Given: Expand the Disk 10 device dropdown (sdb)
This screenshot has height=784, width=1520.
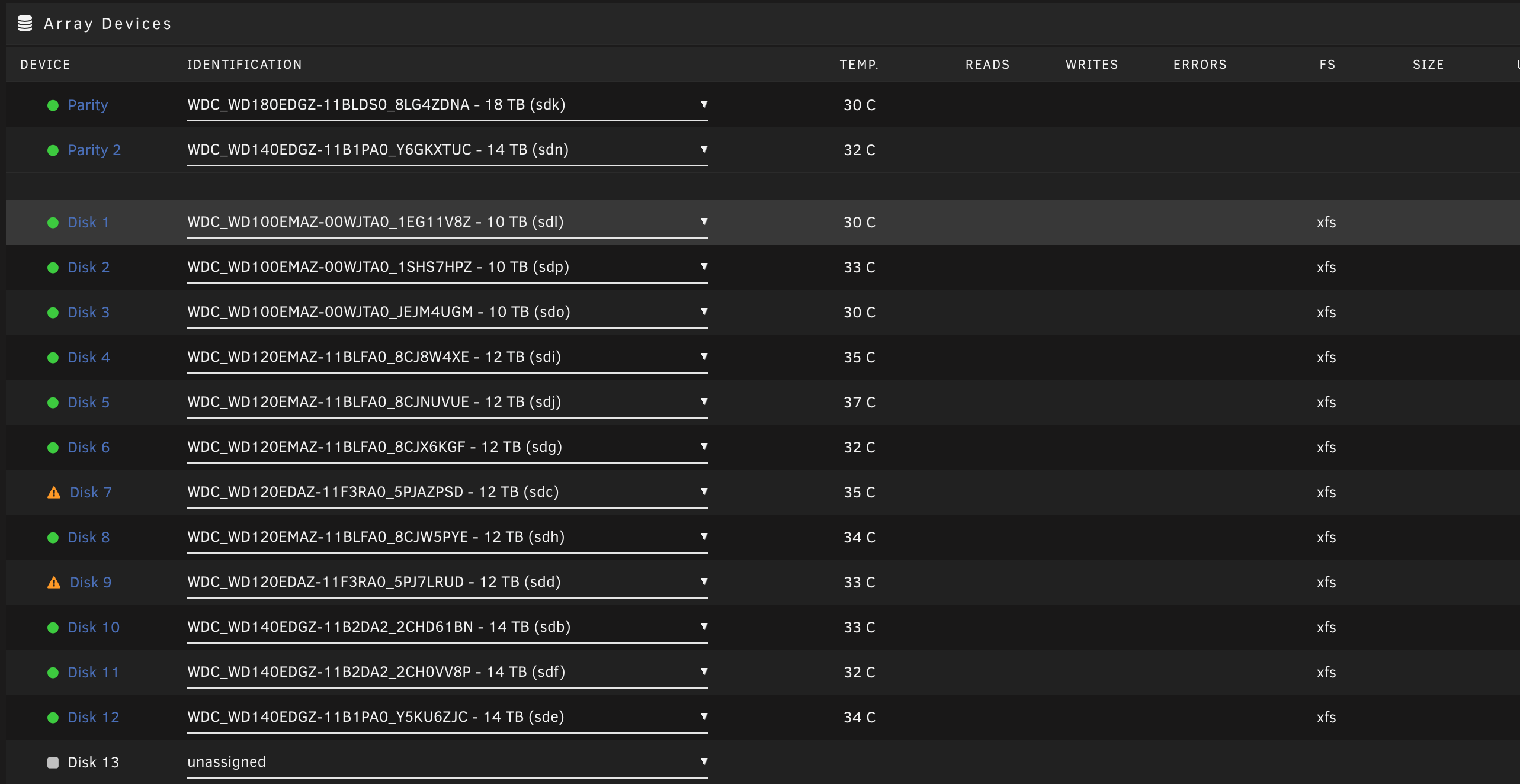Looking at the screenshot, I should coord(447,628).
